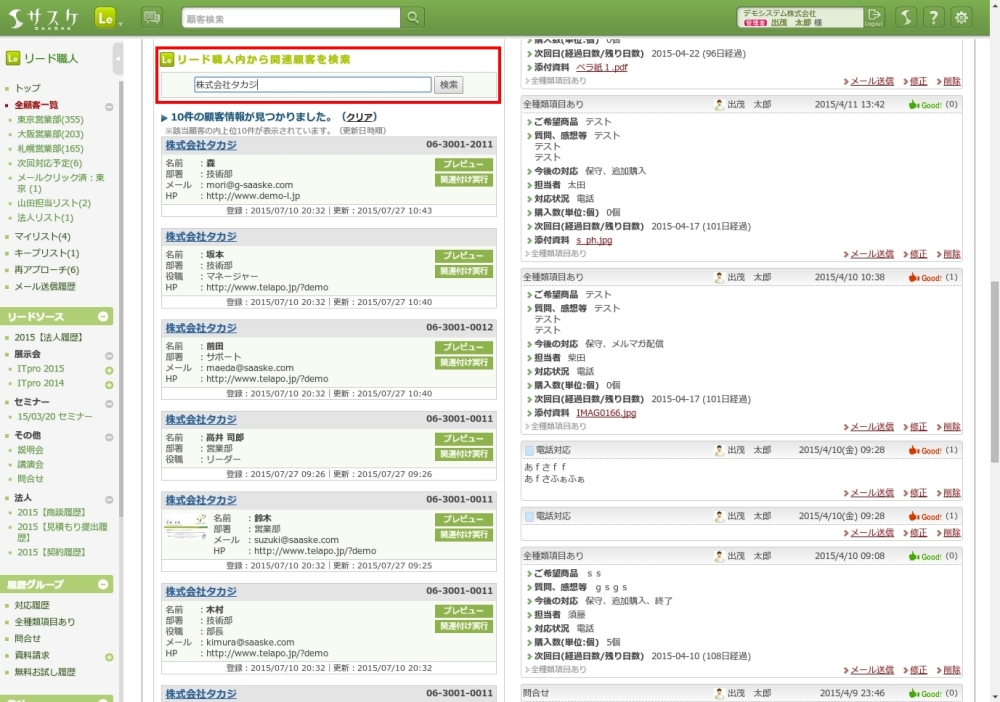Collapse the 全顧客一覧 tree group

pyautogui.click(x=109, y=106)
